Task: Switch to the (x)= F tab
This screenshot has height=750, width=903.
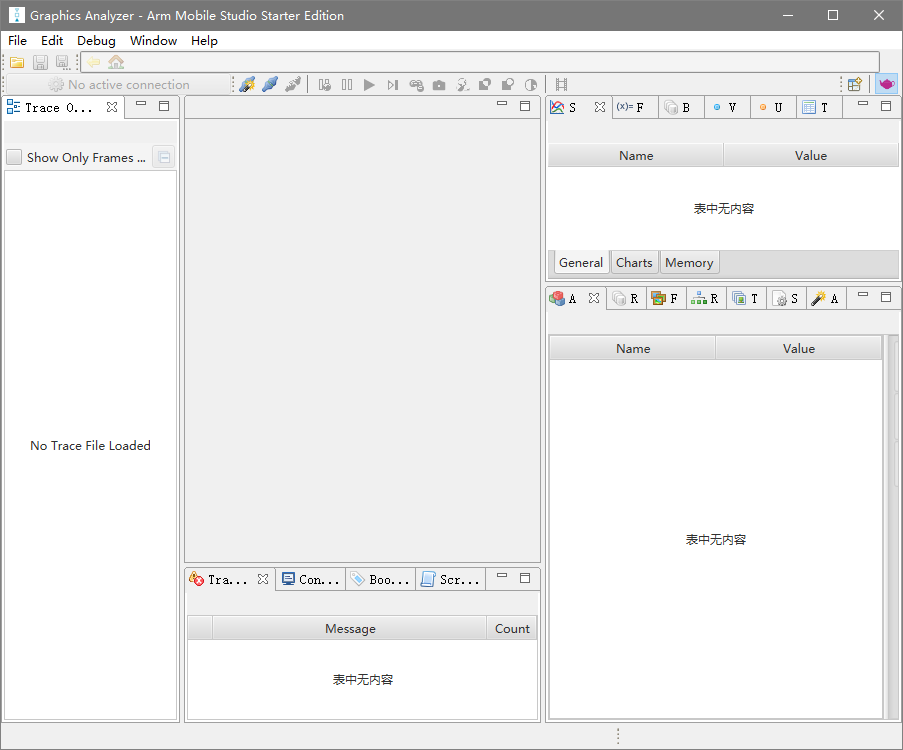Action: (635, 107)
